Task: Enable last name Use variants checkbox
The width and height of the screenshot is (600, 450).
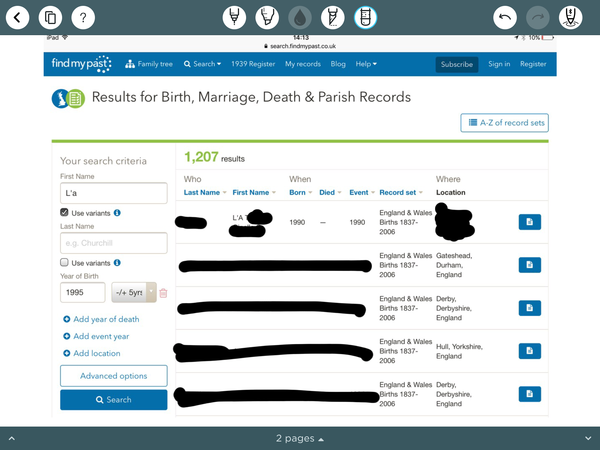Action: (x=65, y=262)
